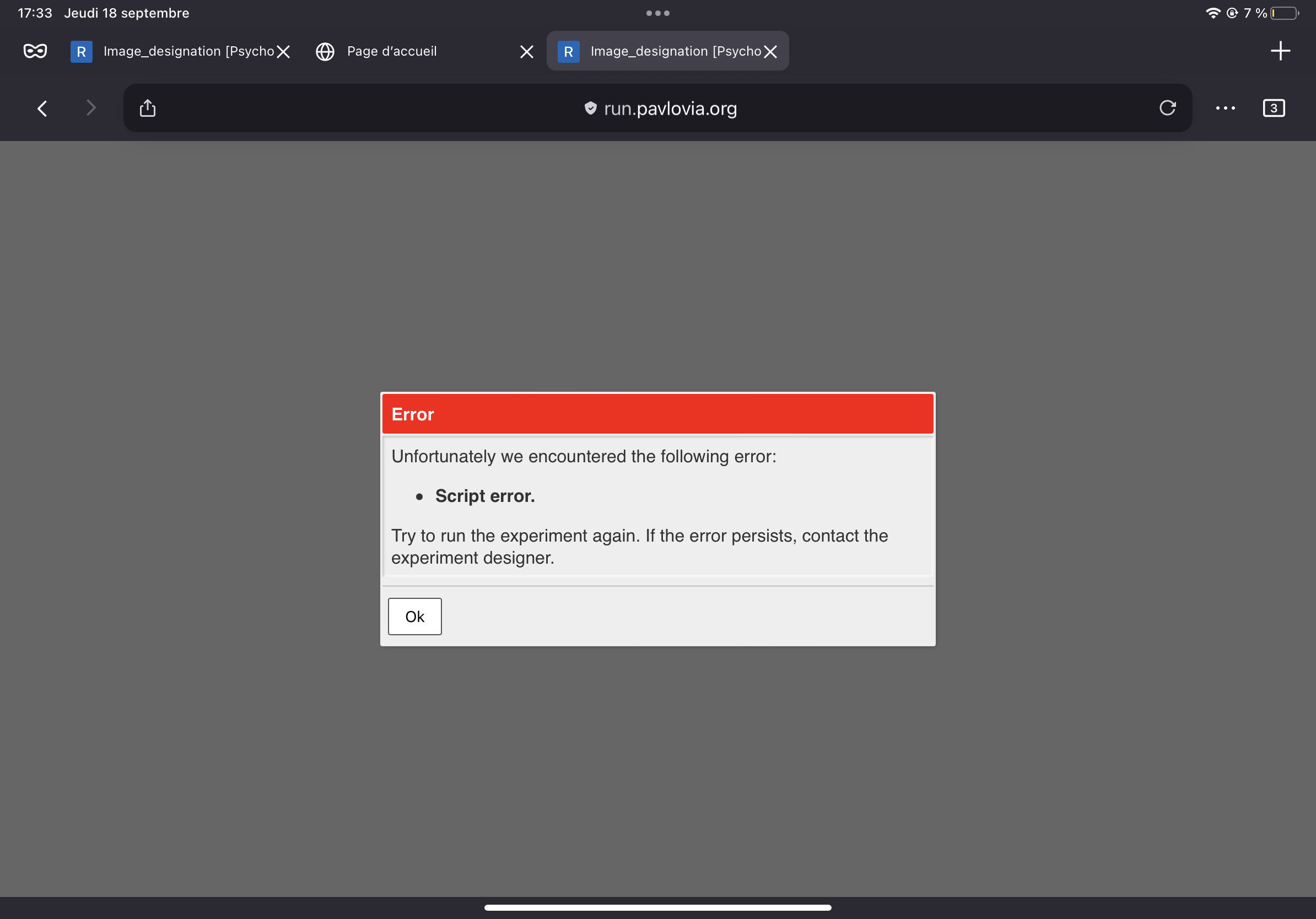
Task: Open a new tab with plus icon
Action: coord(1280,51)
